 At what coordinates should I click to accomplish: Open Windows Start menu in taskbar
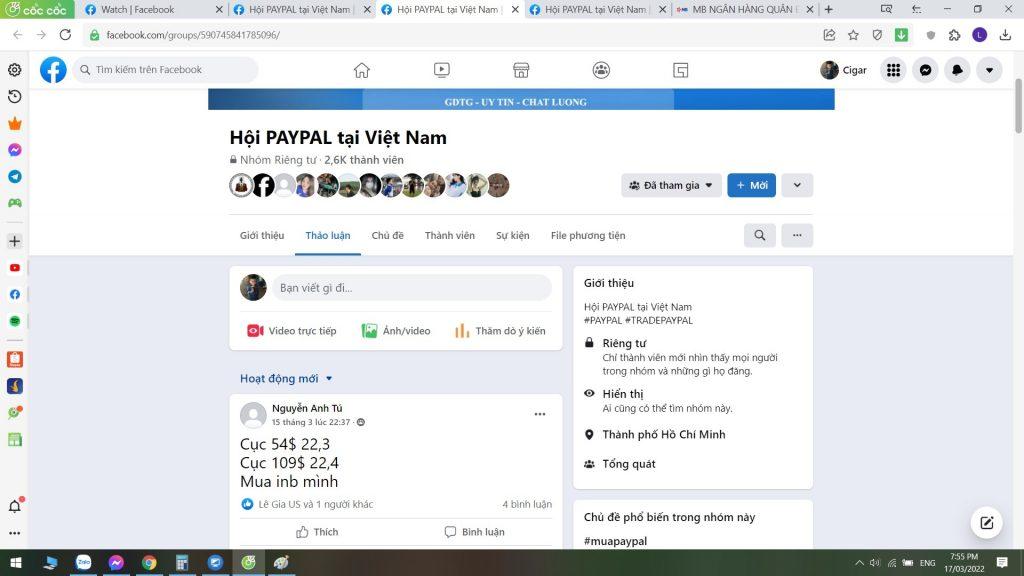(15, 562)
